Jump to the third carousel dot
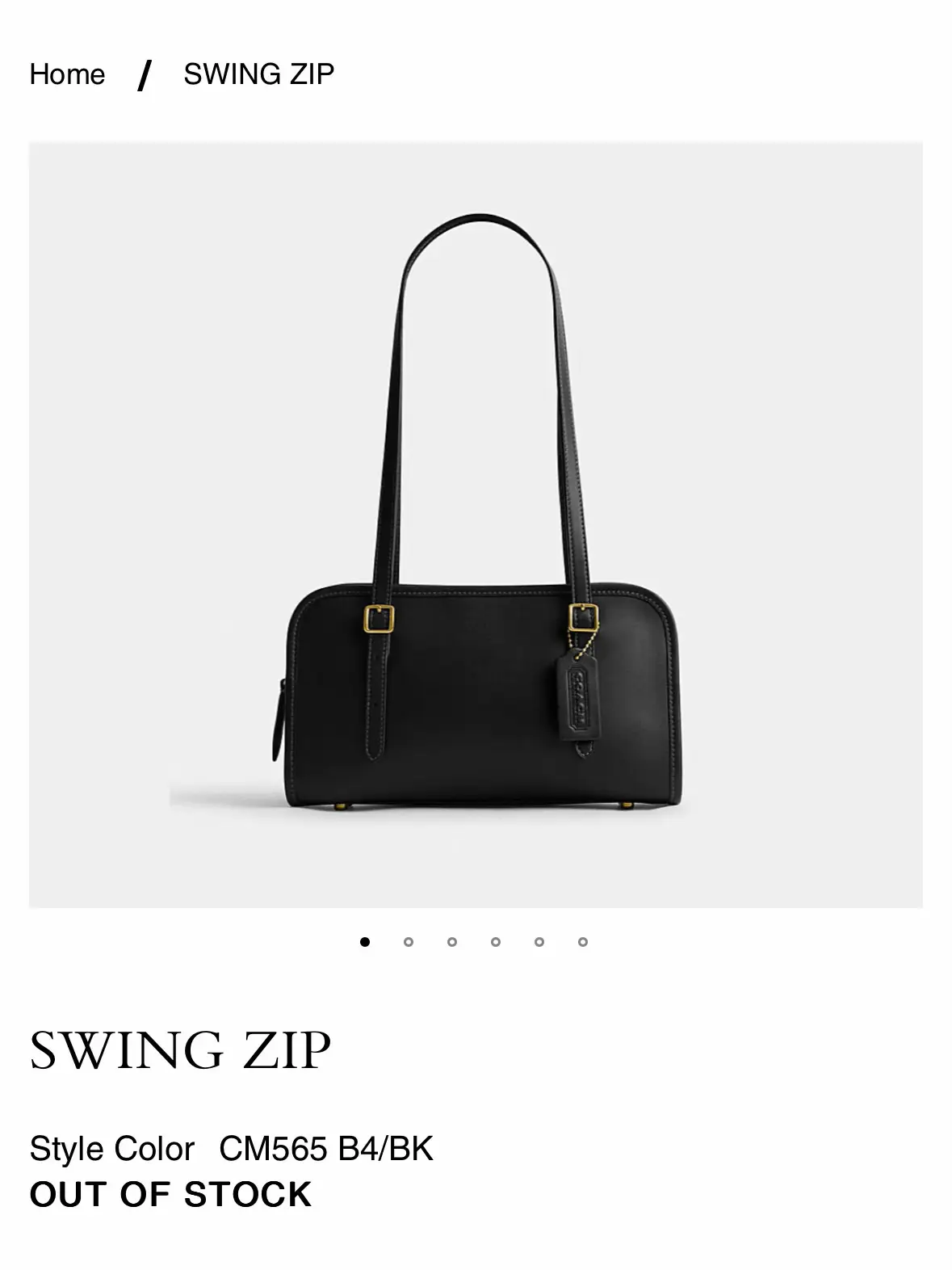952x1270 pixels. coord(452,941)
